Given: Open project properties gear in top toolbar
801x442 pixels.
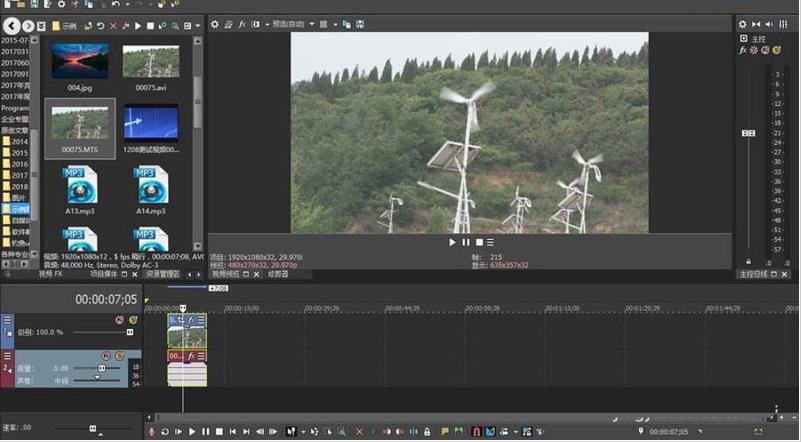Looking at the screenshot, I should pyautogui.click(x=61, y=4).
